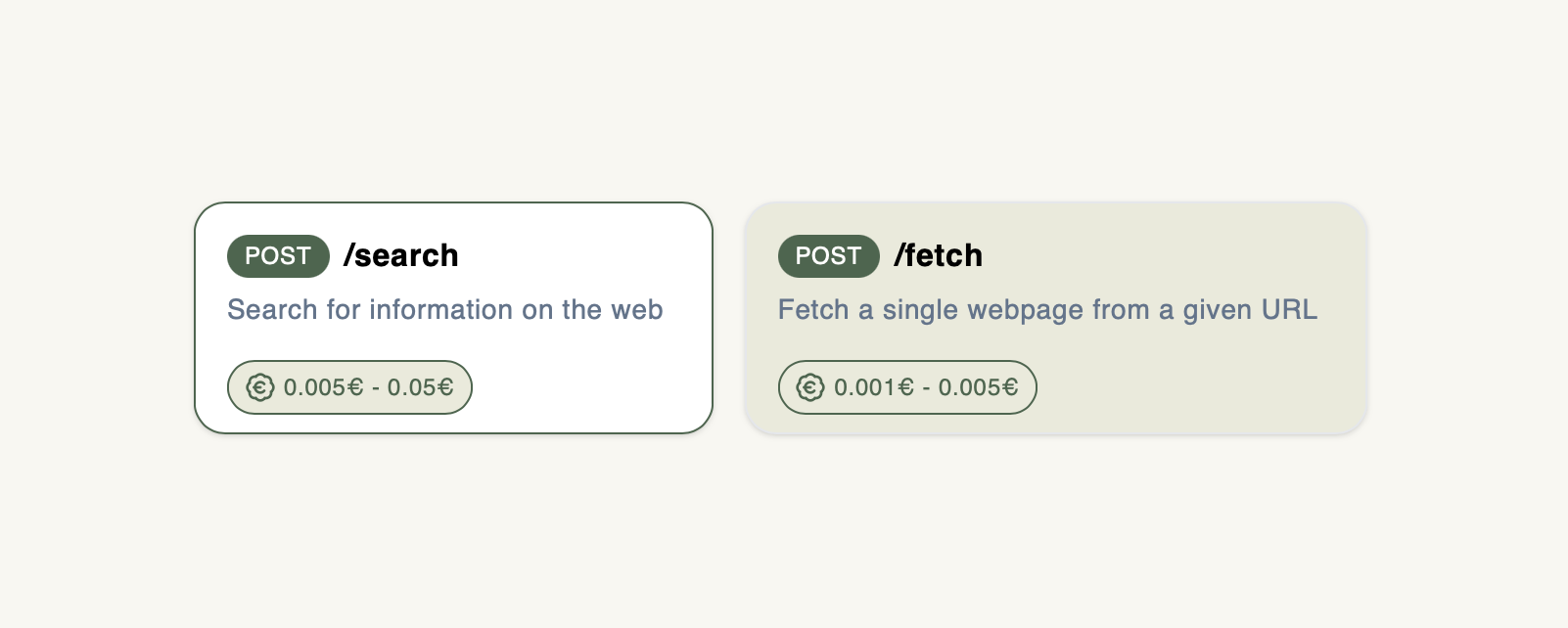1568x628 pixels.
Task: Click the euro coin icon in the /search card
Action: 259,387
